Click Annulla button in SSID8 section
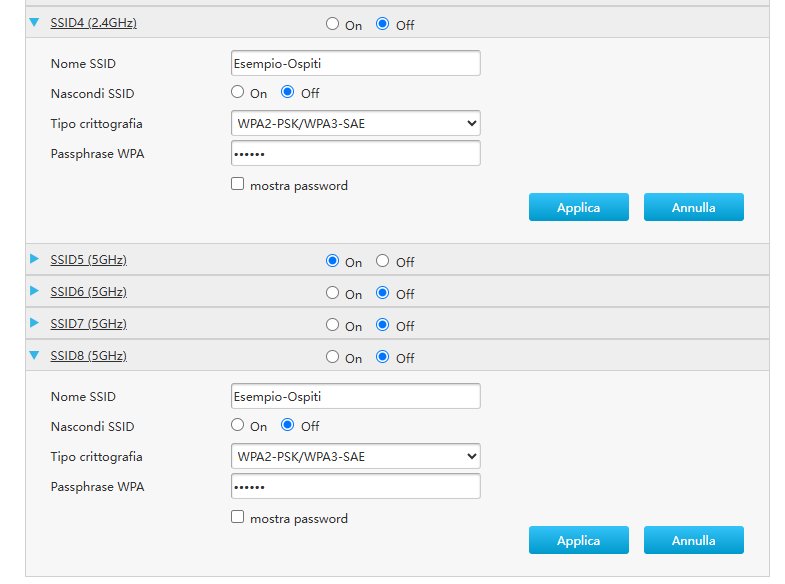Viewport: 785px width, 584px height. 693,540
